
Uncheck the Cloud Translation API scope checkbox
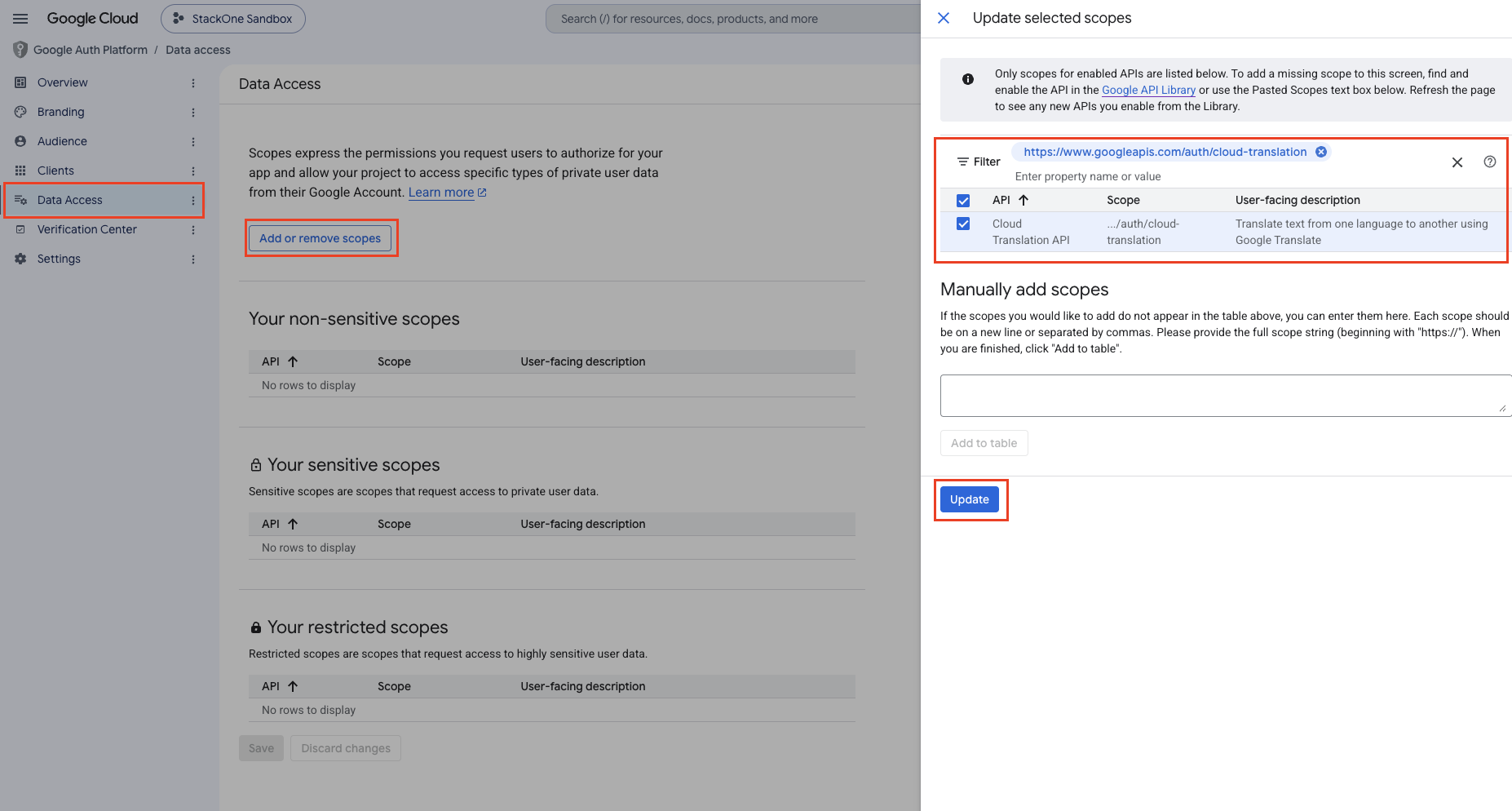[963, 224]
